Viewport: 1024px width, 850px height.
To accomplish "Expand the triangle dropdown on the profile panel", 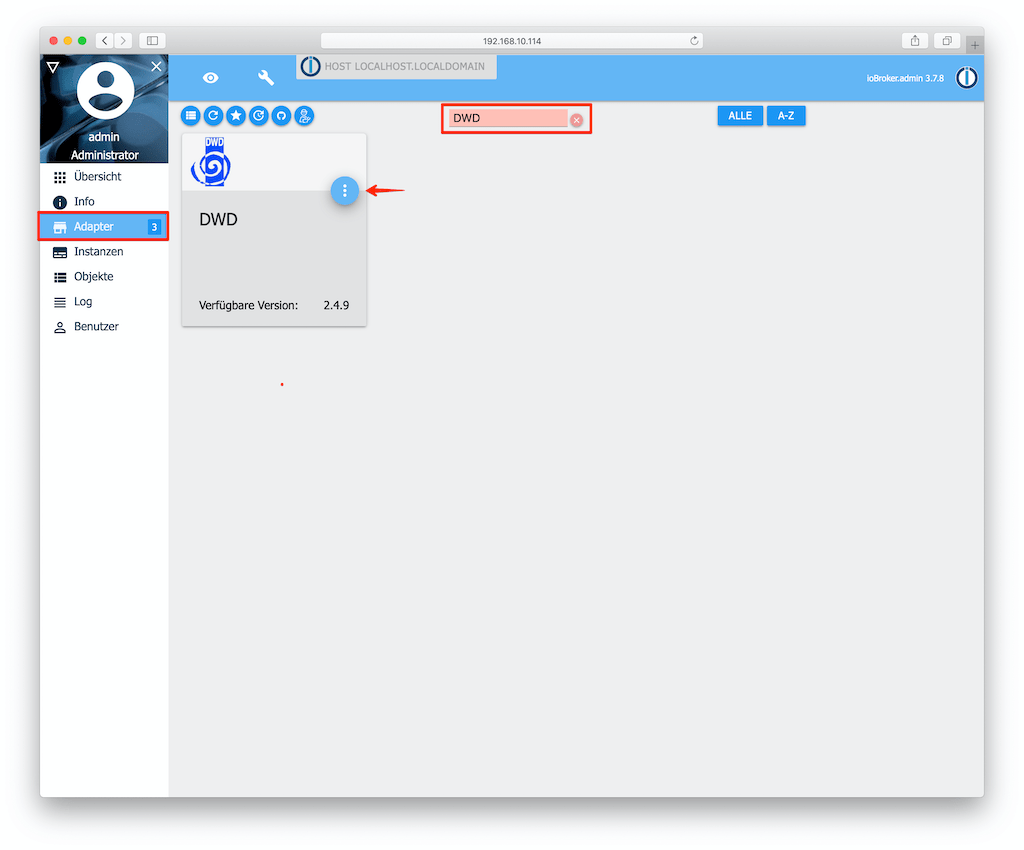I will tap(53, 67).
